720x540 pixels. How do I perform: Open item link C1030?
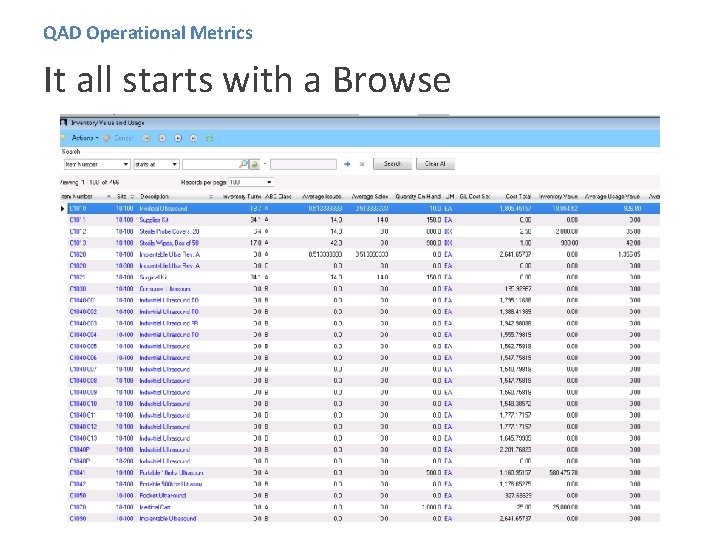point(78,289)
